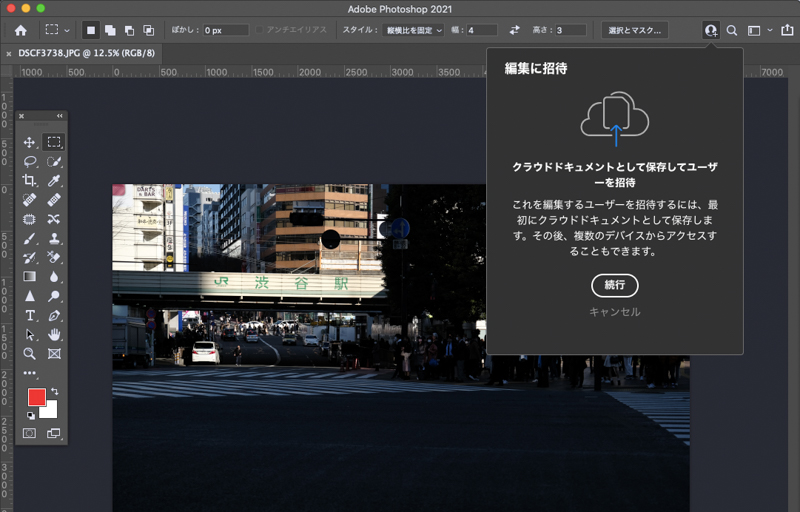
Task: Select the Hand tool
Action: 54,335
